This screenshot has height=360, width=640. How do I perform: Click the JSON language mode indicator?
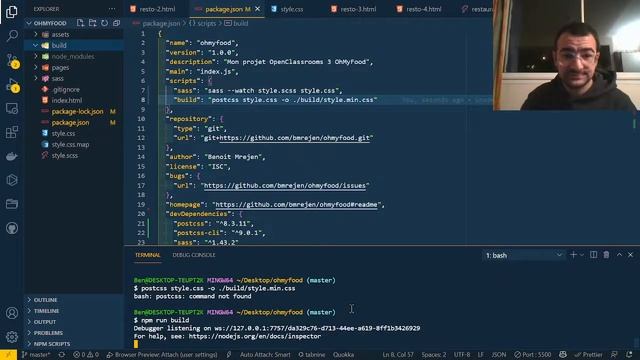click(x=498, y=355)
